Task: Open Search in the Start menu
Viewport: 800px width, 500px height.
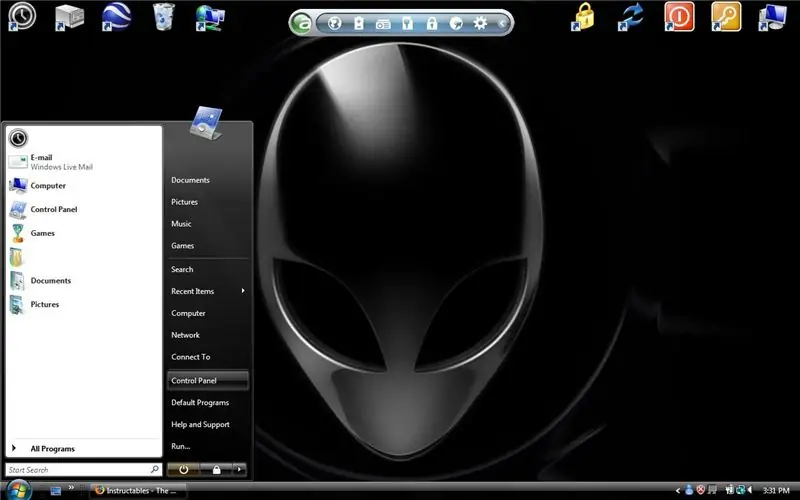Action: pos(208,269)
